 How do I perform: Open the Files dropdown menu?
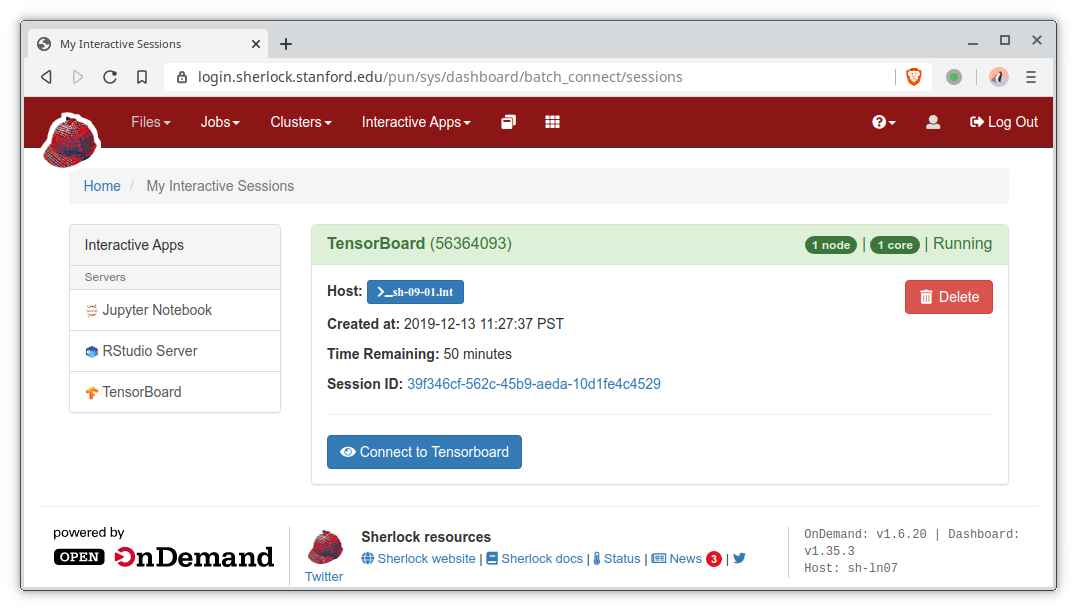(x=150, y=122)
